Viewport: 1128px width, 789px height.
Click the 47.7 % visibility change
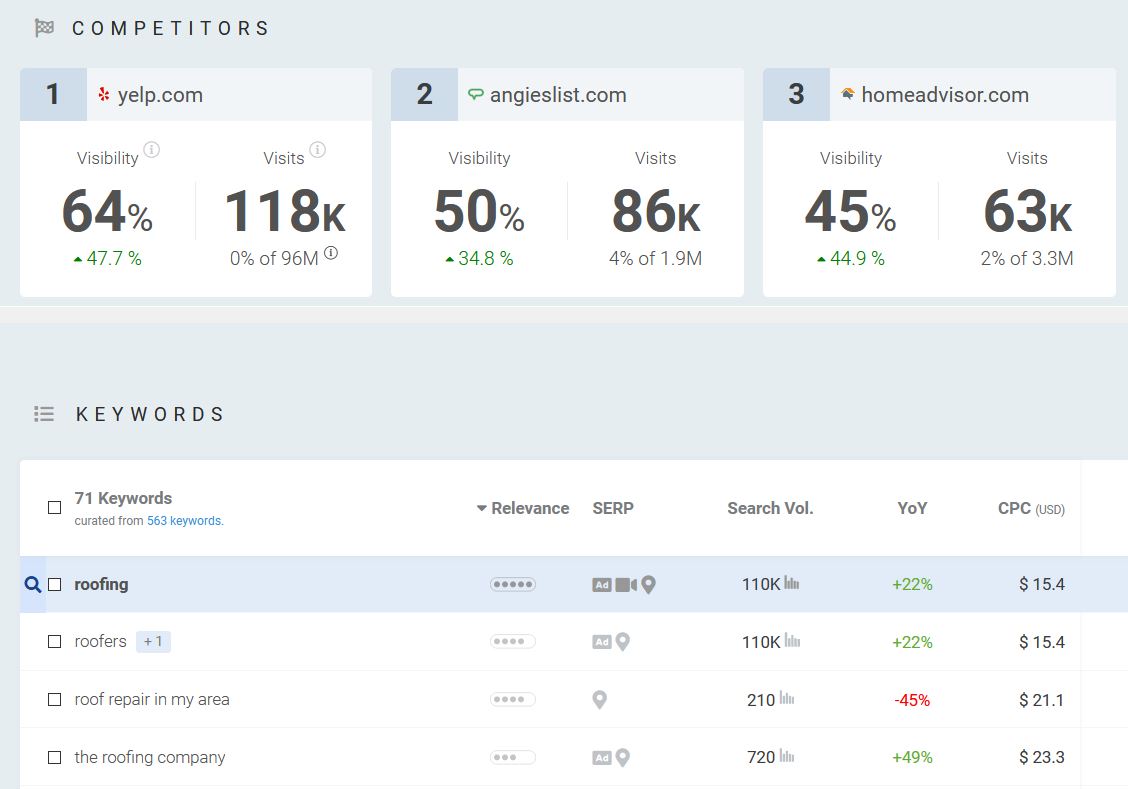108,259
